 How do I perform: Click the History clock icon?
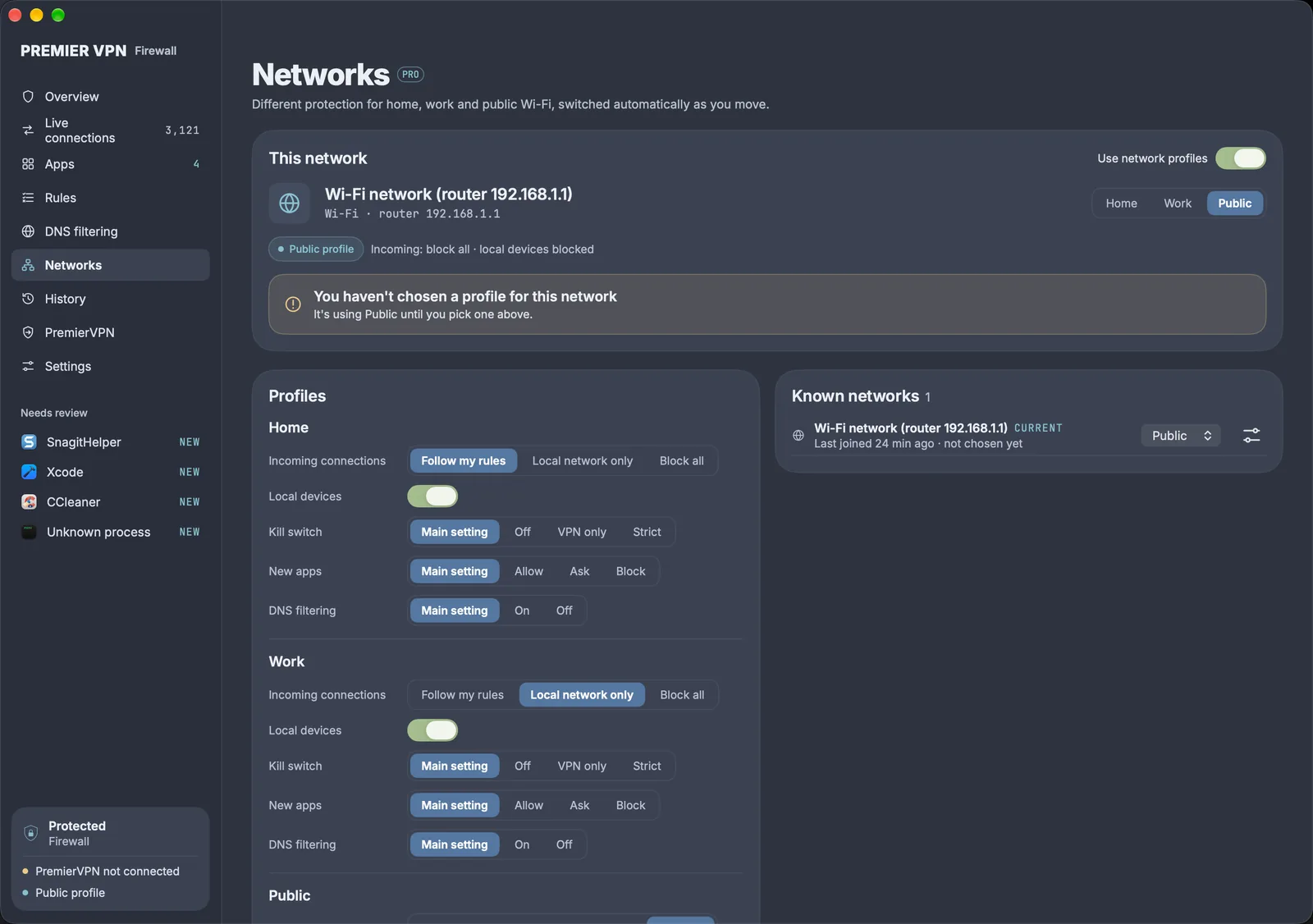(28, 299)
